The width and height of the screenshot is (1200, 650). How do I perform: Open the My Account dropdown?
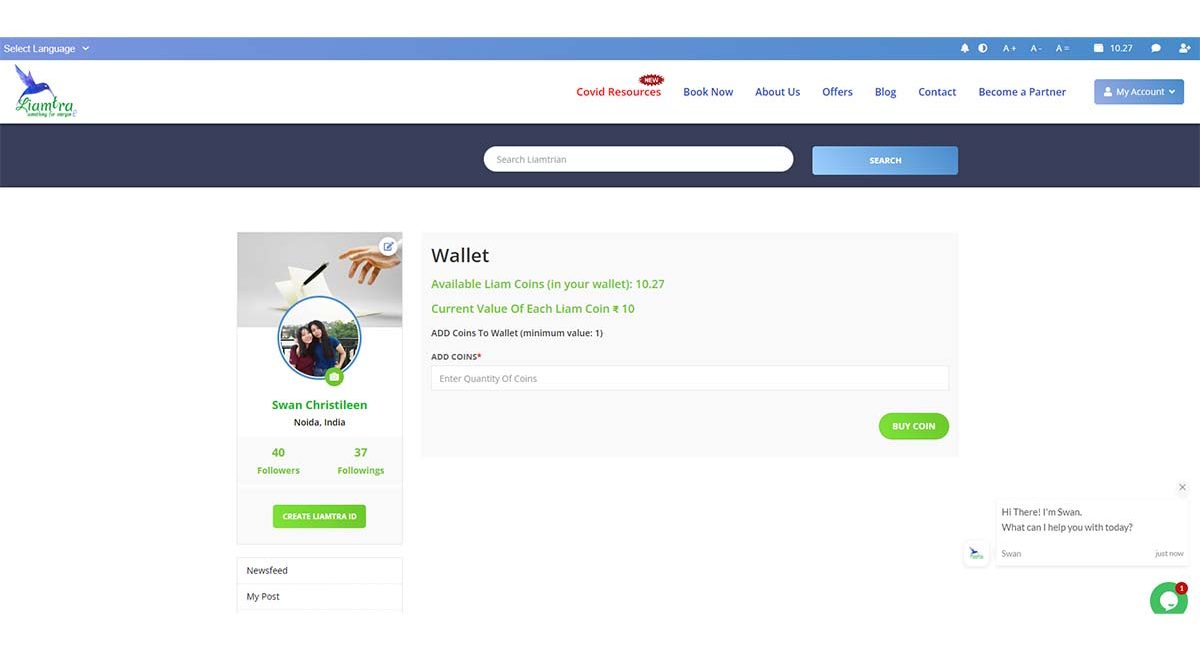[1139, 92]
